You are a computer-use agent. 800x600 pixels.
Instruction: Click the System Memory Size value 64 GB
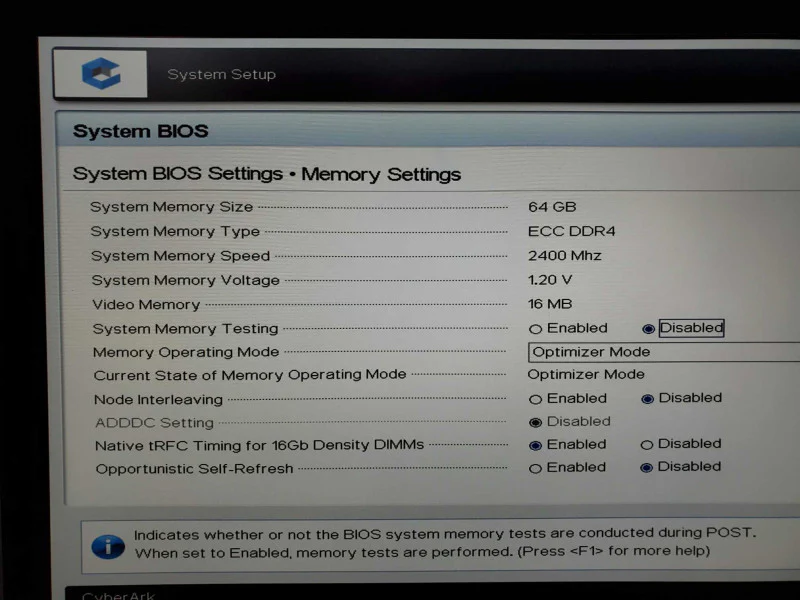coord(552,207)
